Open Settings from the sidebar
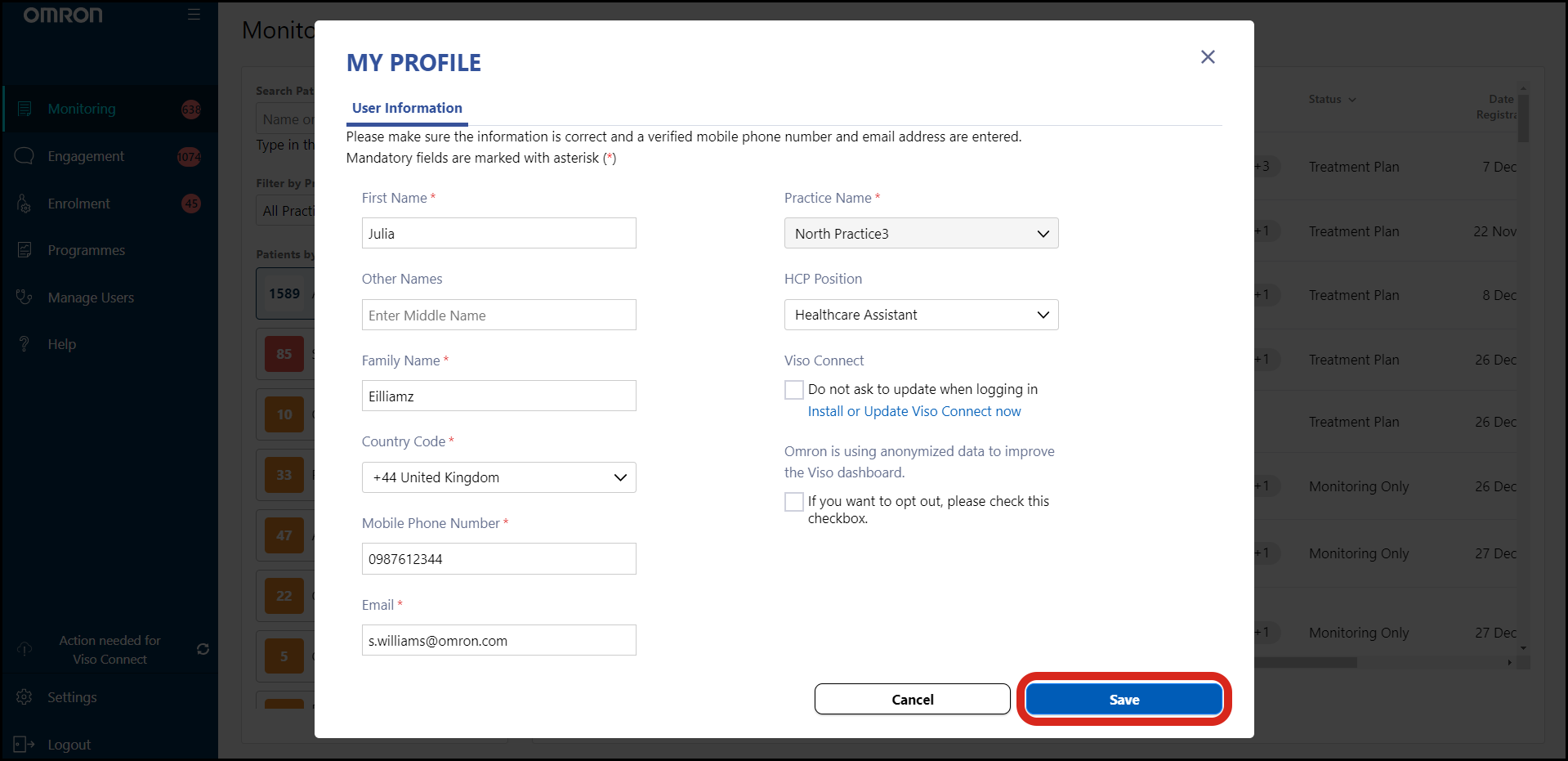The width and height of the screenshot is (1568, 761). click(72, 697)
